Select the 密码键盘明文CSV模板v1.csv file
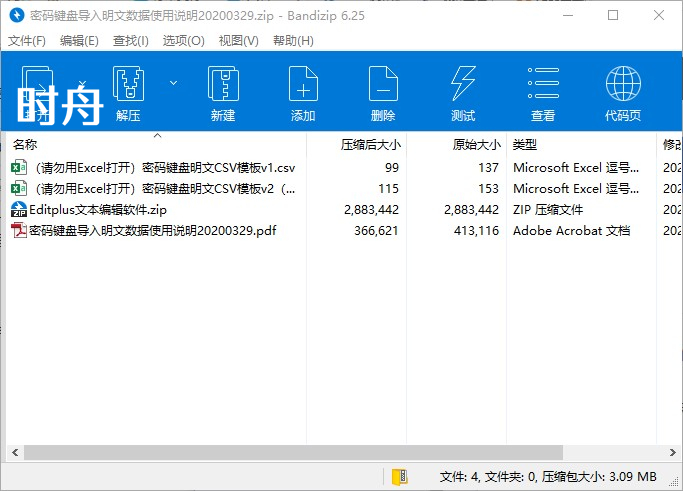The image size is (683, 491). point(166,168)
